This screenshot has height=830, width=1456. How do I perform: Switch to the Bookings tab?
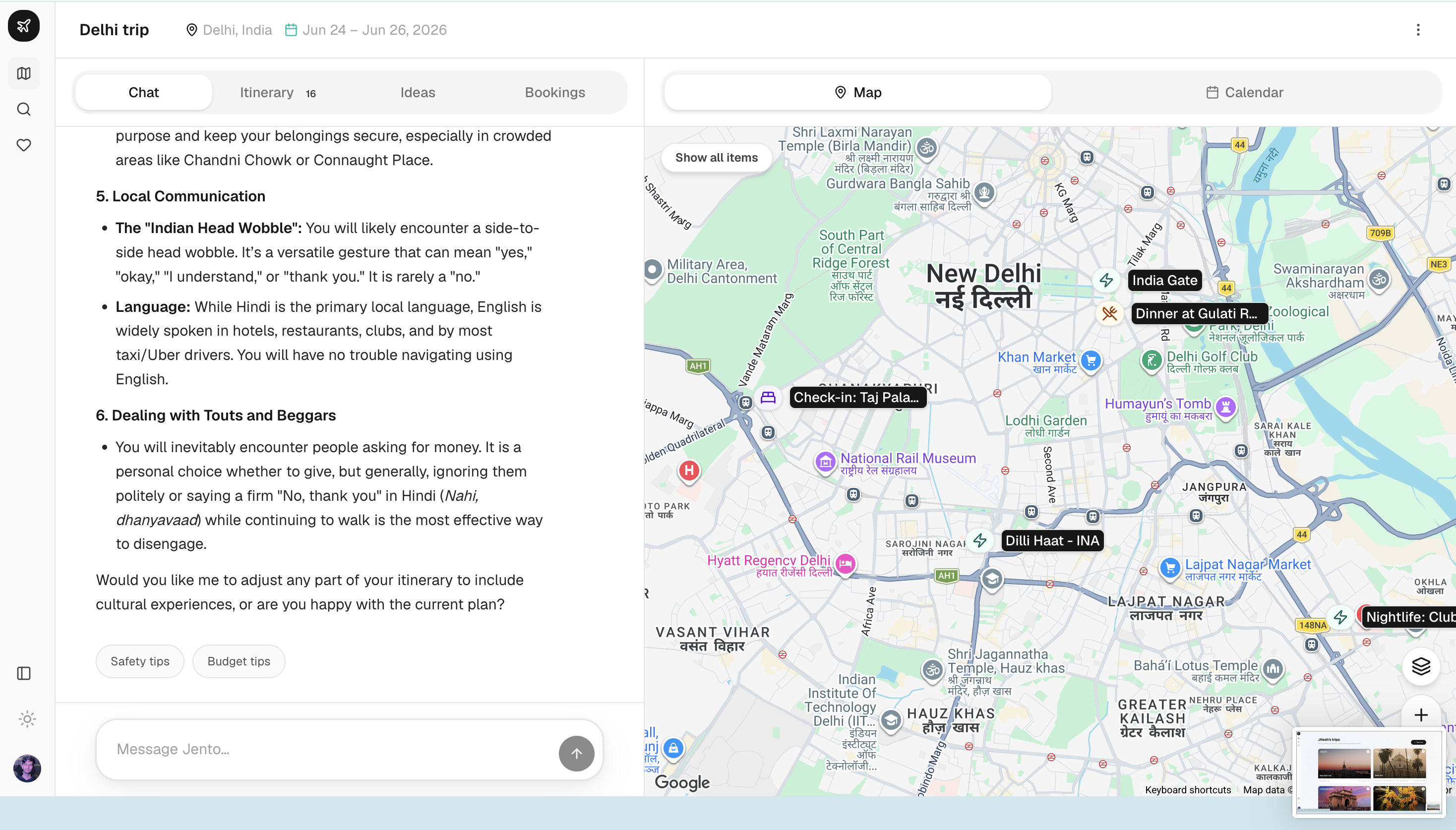pyautogui.click(x=555, y=92)
